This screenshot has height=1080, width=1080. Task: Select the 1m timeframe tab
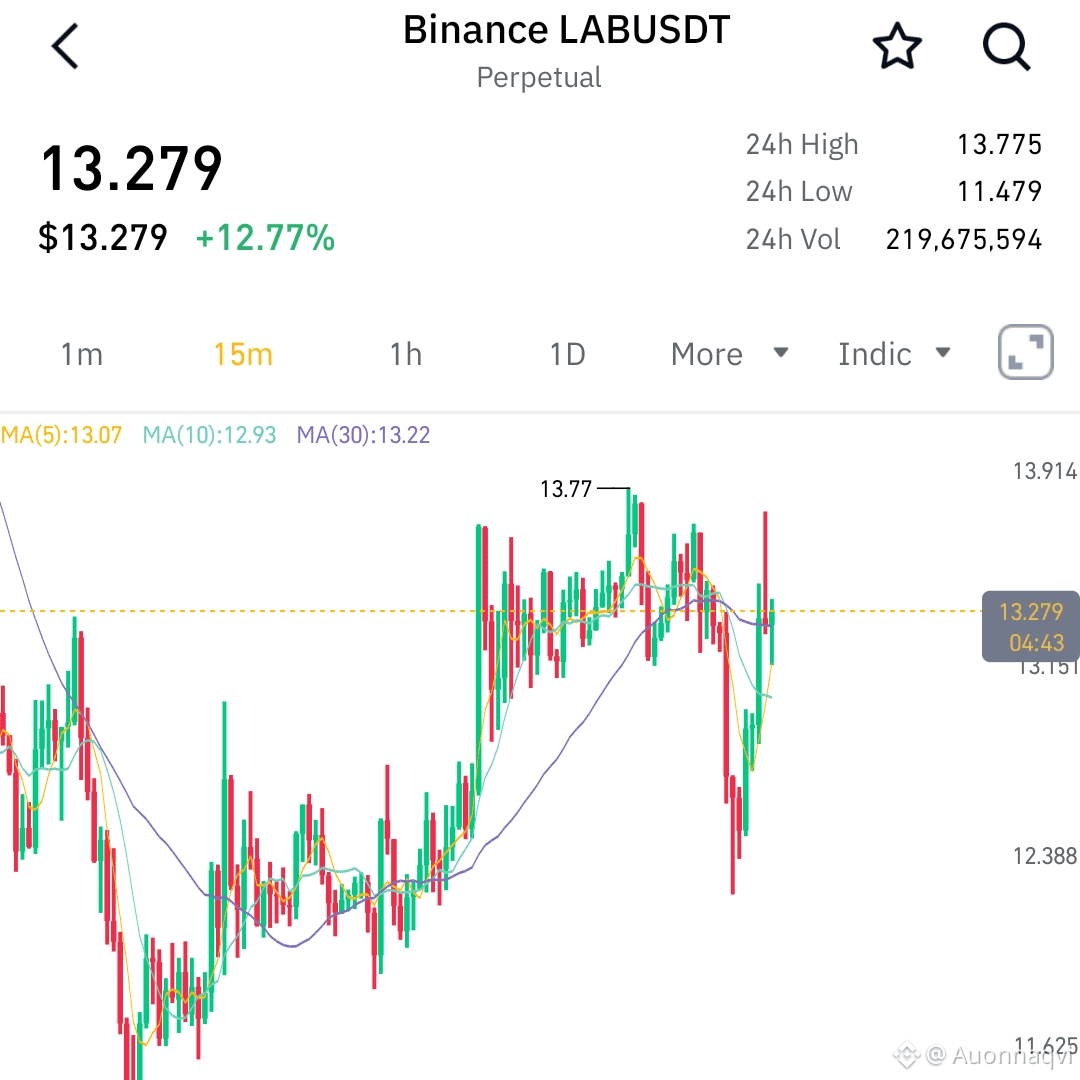82,354
